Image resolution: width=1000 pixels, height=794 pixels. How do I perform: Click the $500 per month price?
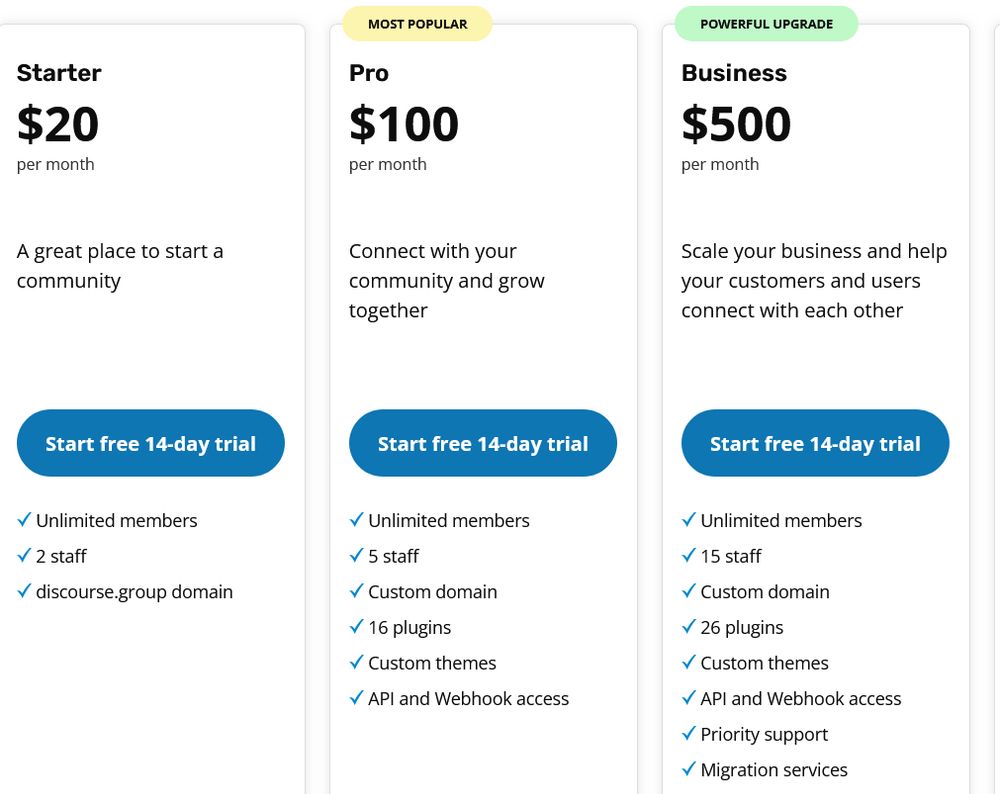pyautogui.click(x=736, y=124)
